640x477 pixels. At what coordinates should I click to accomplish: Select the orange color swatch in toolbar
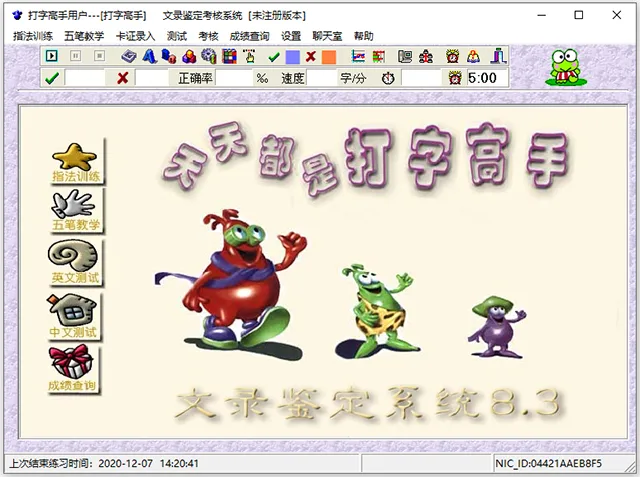point(329,57)
